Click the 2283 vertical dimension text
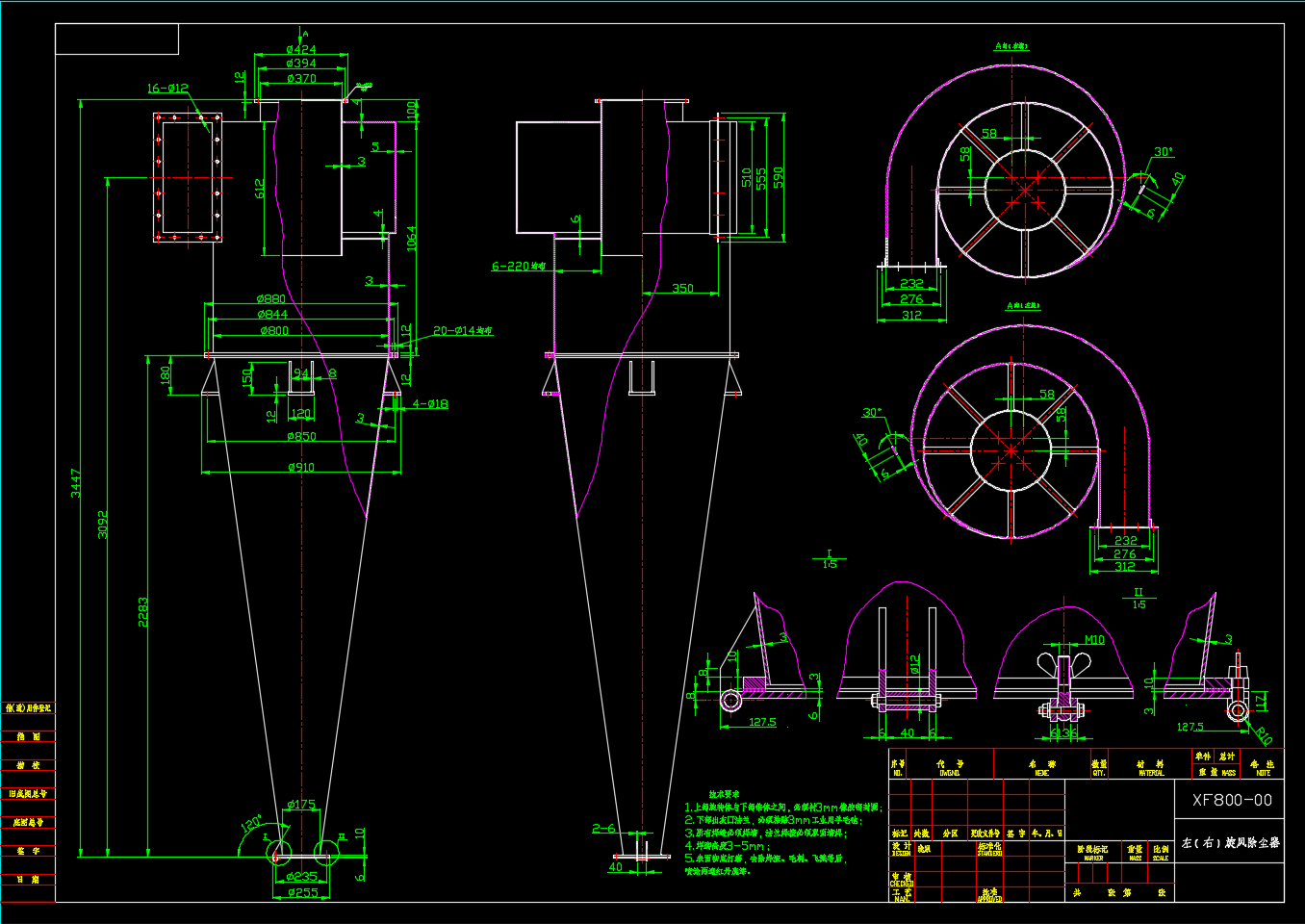The height and width of the screenshot is (924, 1305). [x=143, y=612]
